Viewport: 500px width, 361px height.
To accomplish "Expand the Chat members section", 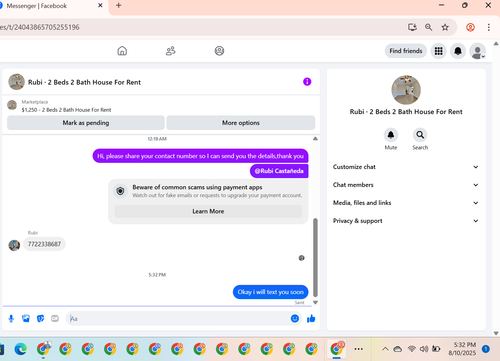I will click(406, 185).
